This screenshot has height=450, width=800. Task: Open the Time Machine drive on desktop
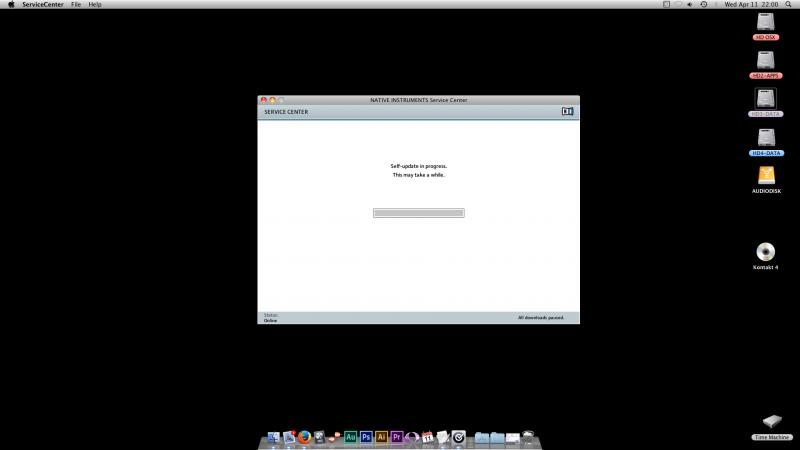coord(772,421)
